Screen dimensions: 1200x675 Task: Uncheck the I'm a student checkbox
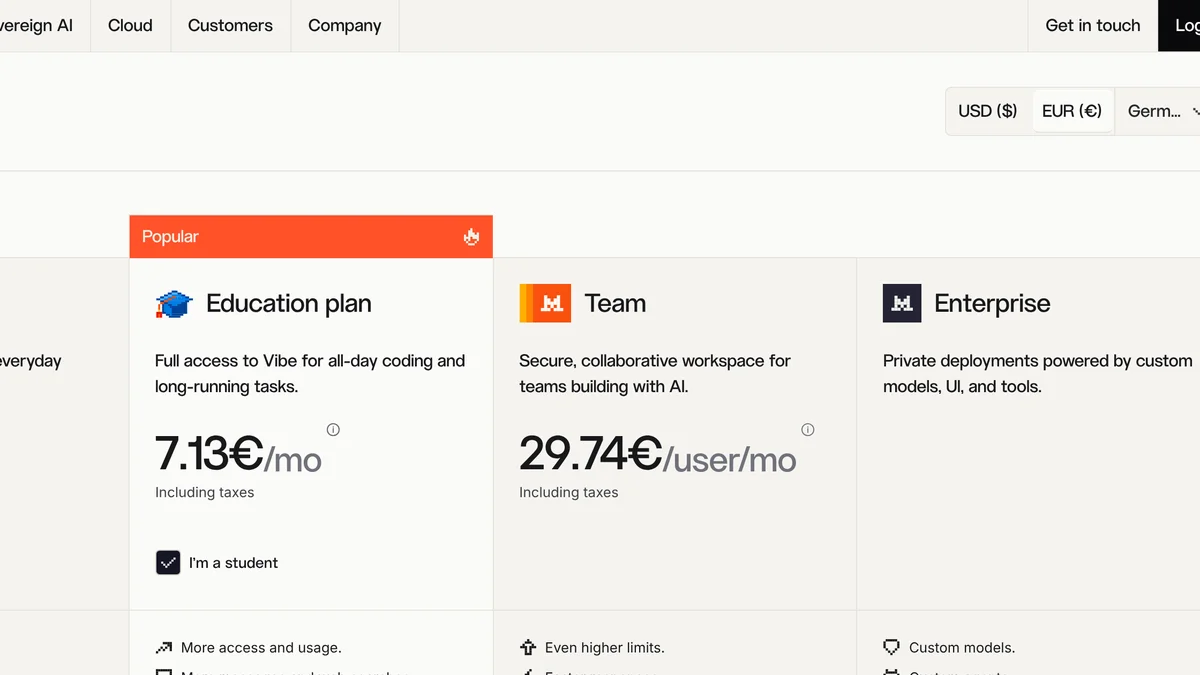tap(168, 563)
